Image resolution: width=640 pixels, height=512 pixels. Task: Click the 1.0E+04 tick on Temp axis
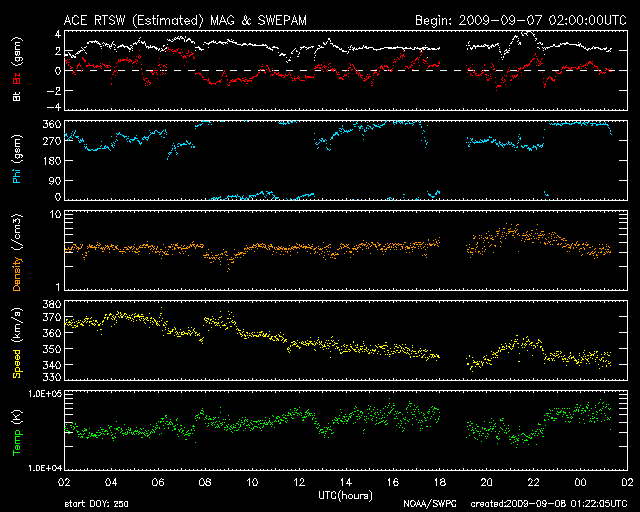tap(45, 468)
